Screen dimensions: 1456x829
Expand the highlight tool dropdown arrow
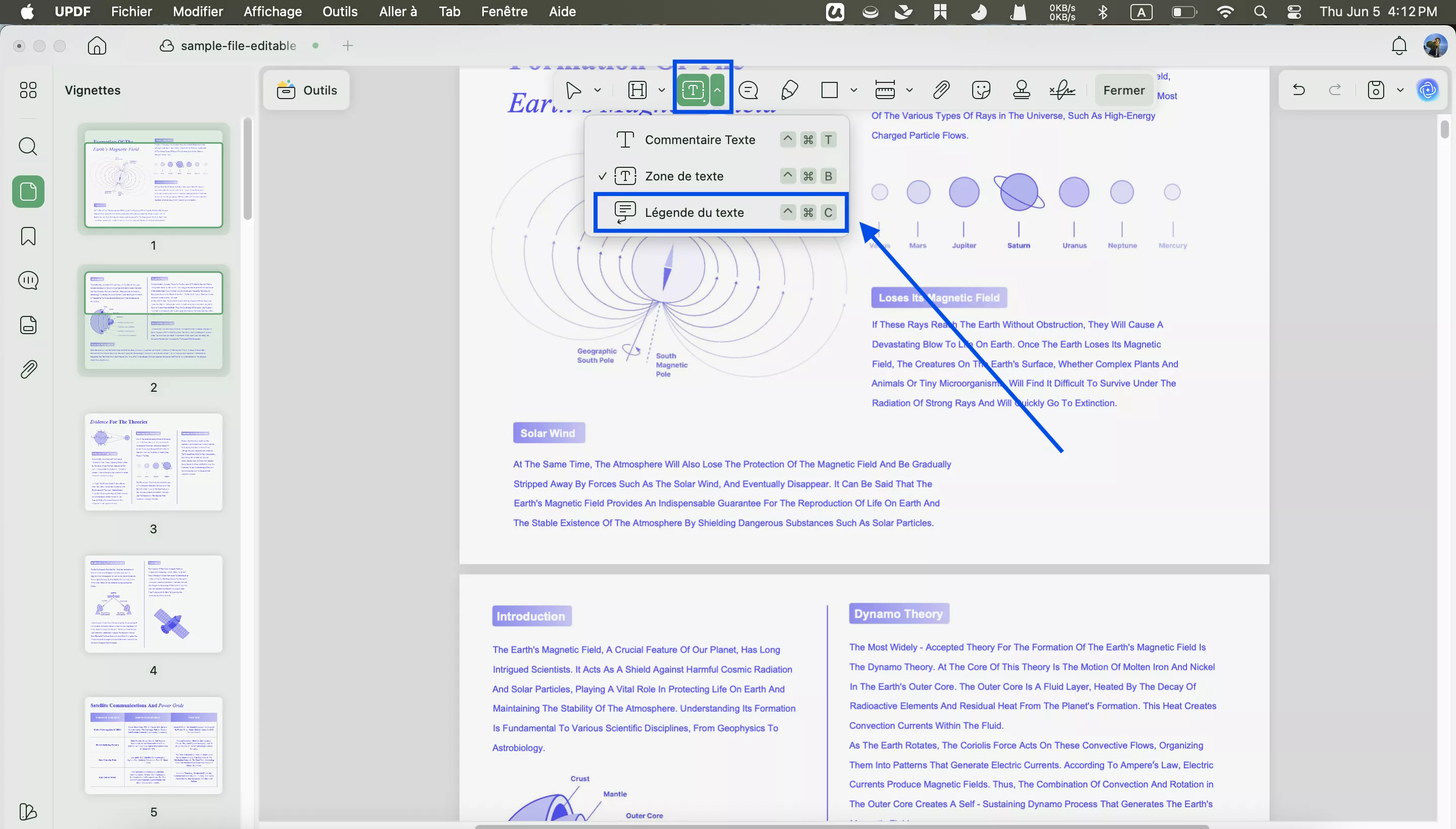tap(661, 90)
